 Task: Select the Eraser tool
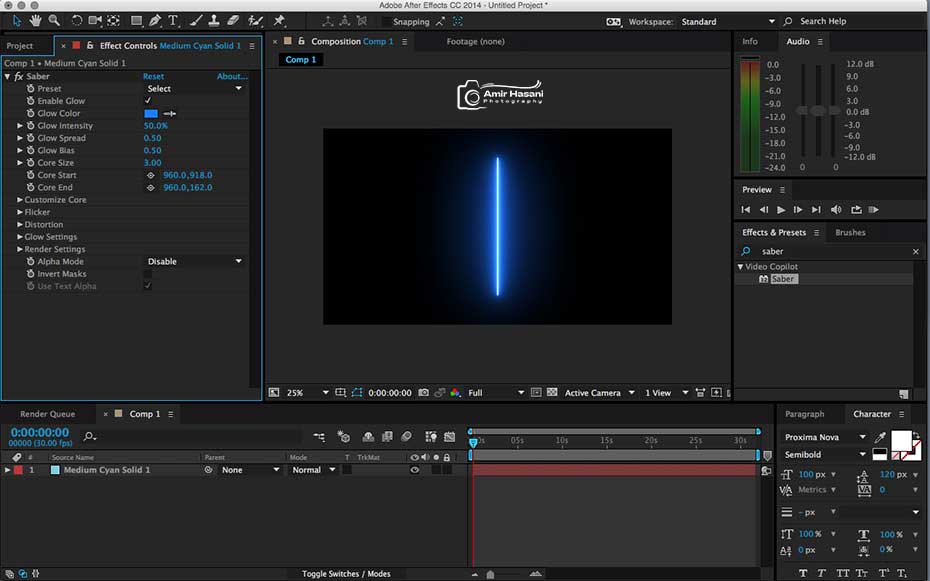[x=233, y=21]
